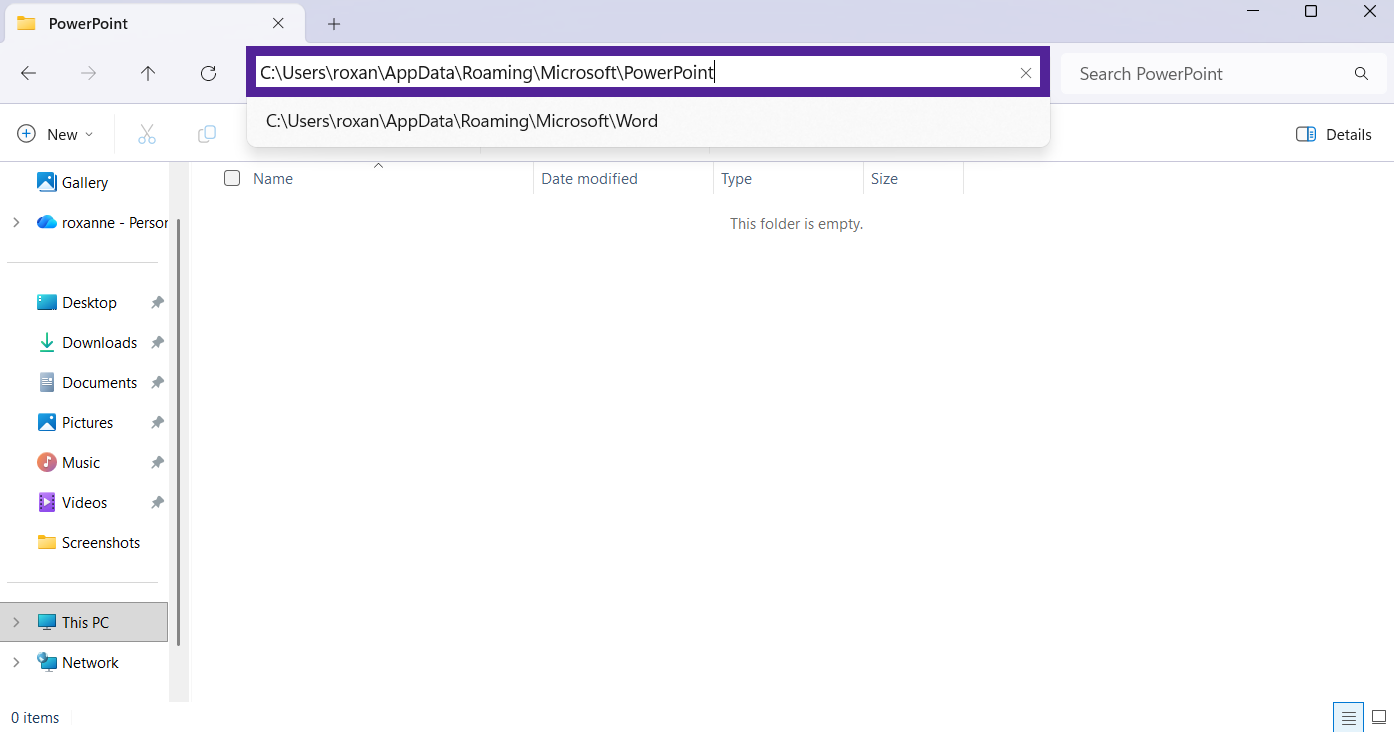This screenshot has width=1394, height=732.
Task: Click the Up directory arrow
Action: (148, 73)
